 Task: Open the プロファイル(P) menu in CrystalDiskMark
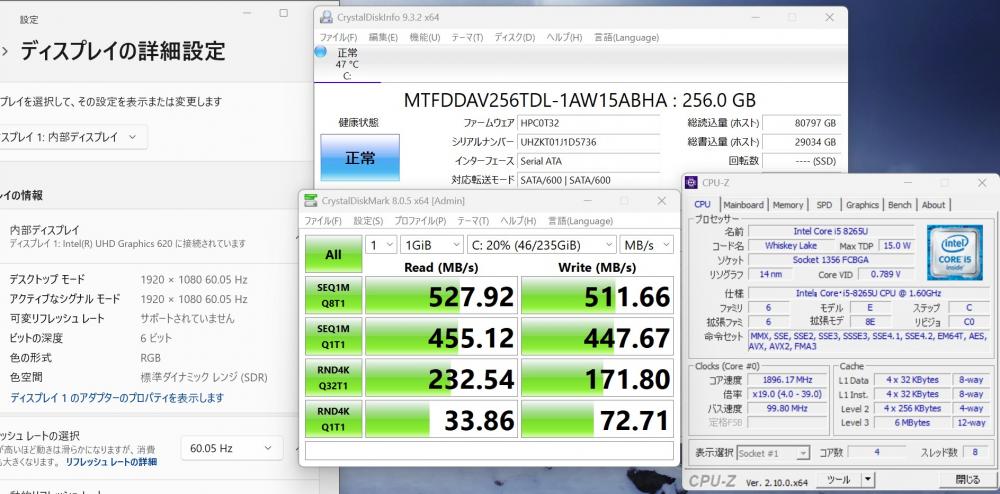(420, 221)
